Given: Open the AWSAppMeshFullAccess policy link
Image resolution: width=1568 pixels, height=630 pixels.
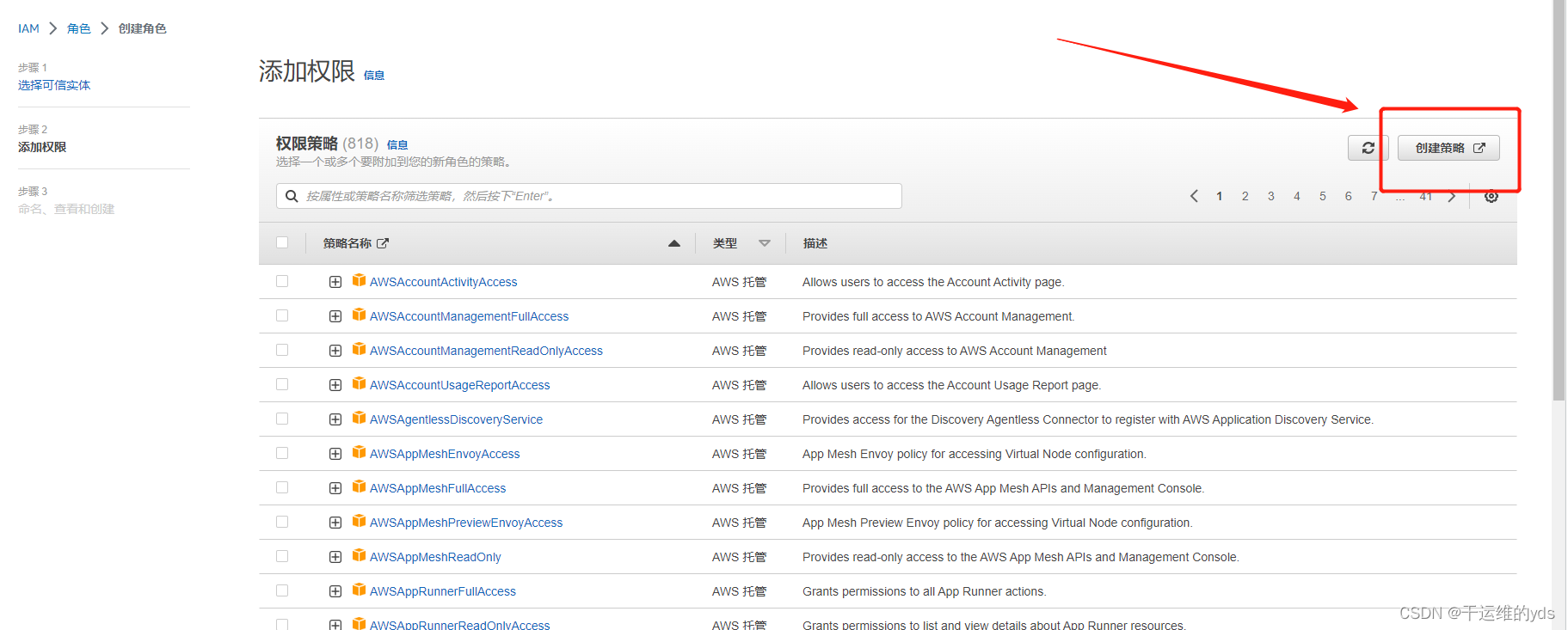Looking at the screenshot, I should (438, 488).
